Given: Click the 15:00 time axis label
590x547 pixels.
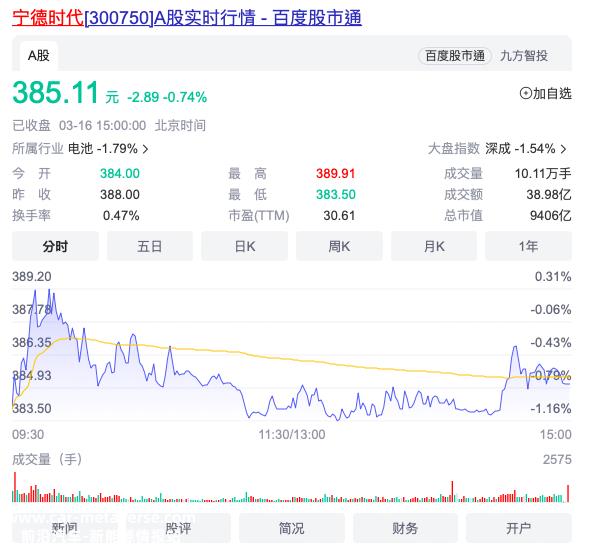Looking at the screenshot, I should tap(556, 435).
